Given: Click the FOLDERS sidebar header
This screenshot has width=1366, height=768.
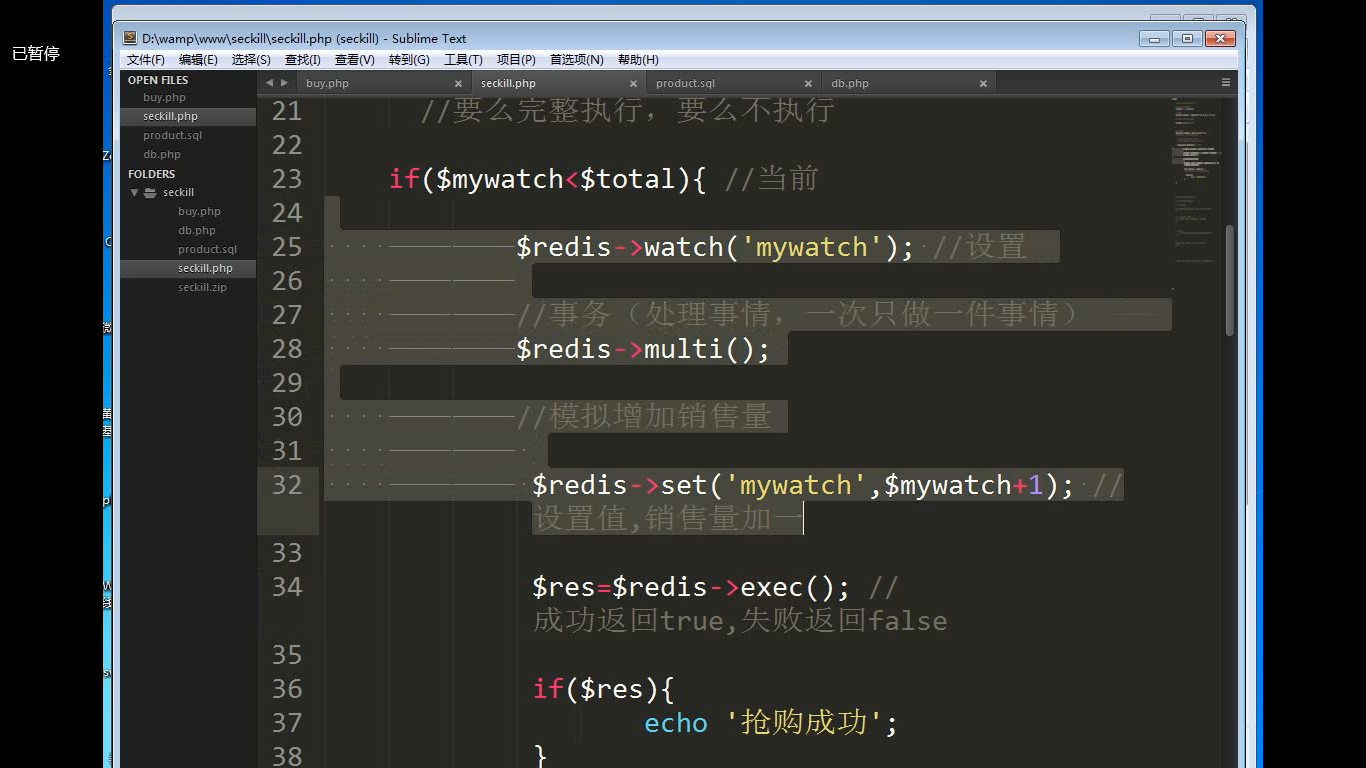Looking at the screenshot, I should tap(151, 173).
